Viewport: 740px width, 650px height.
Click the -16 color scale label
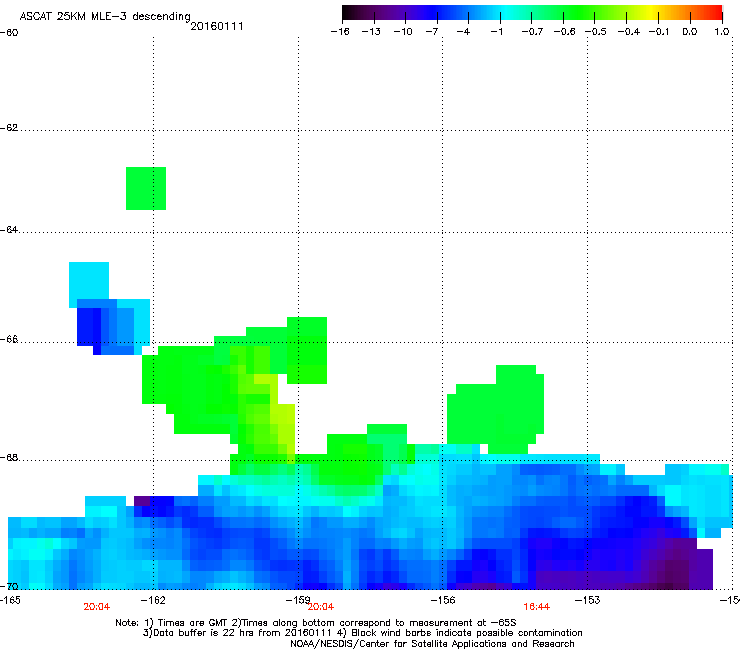pyautogui.click(x=340, y=32)
